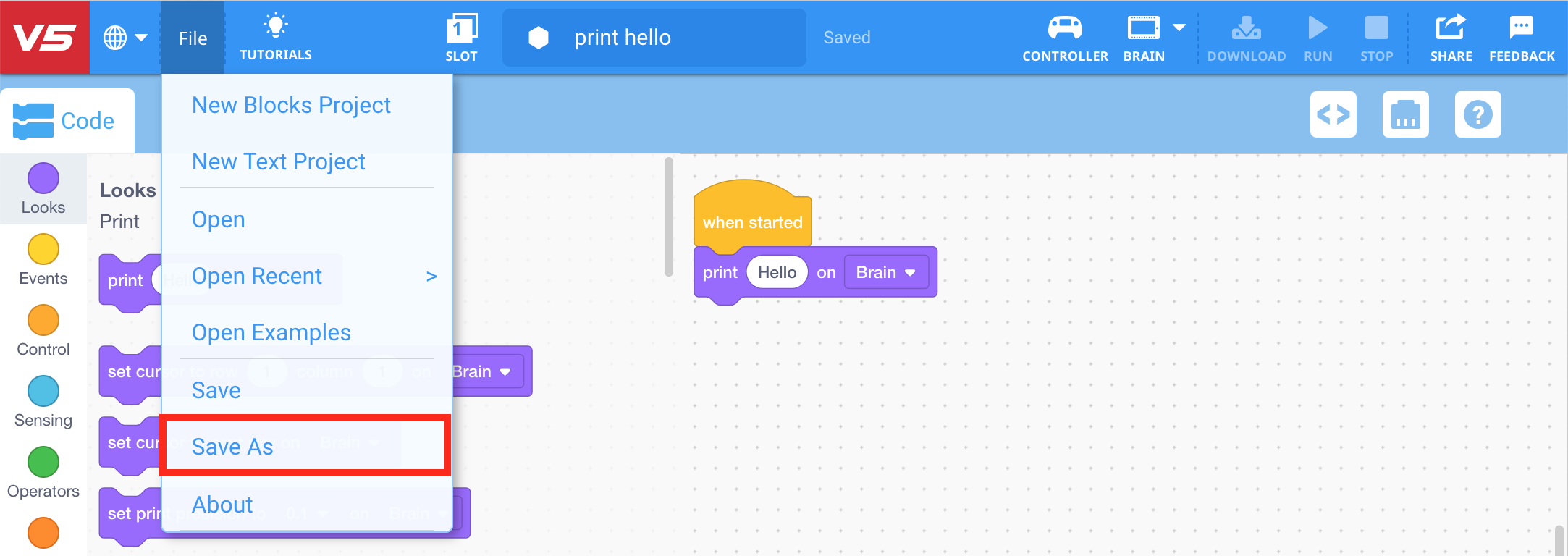The image size is (1568, 556).
Task: Open the help question mark icon
Action: click(x=1478, y=114)
